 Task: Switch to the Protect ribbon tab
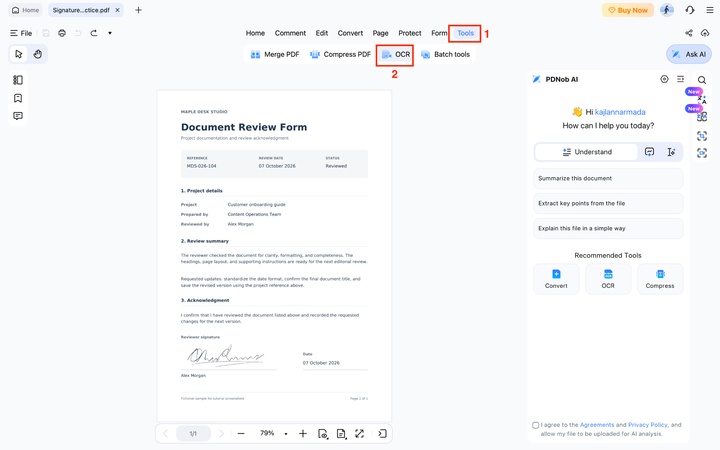click(410, 33)
